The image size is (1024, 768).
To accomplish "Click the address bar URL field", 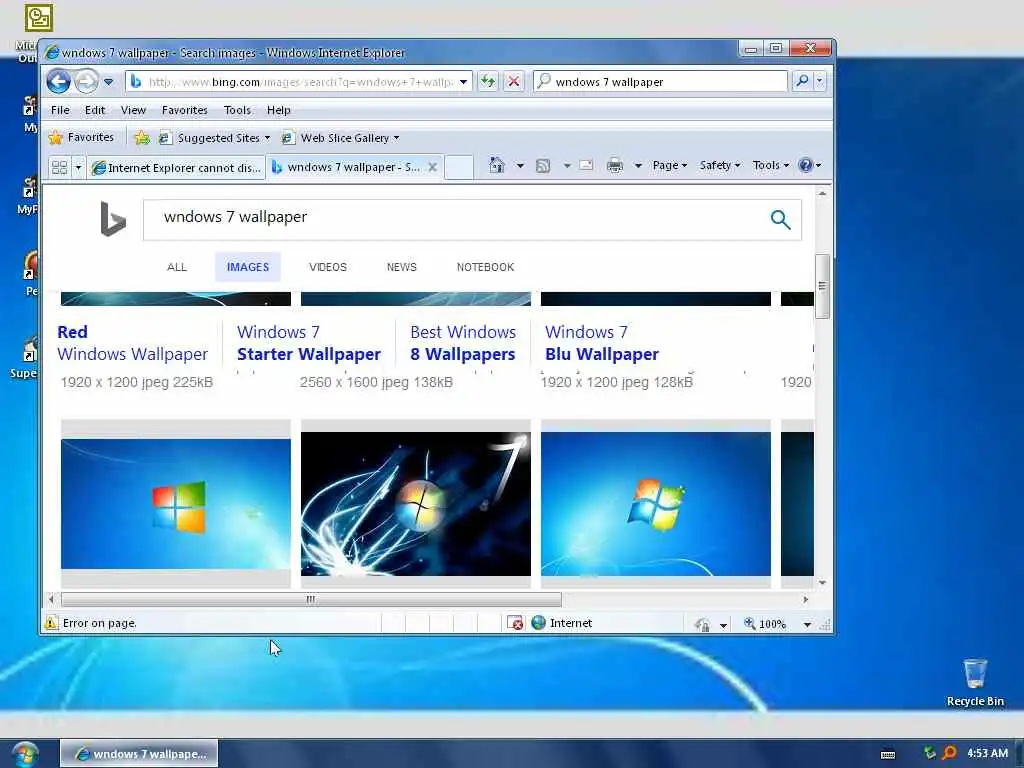I will pos(299,82).
